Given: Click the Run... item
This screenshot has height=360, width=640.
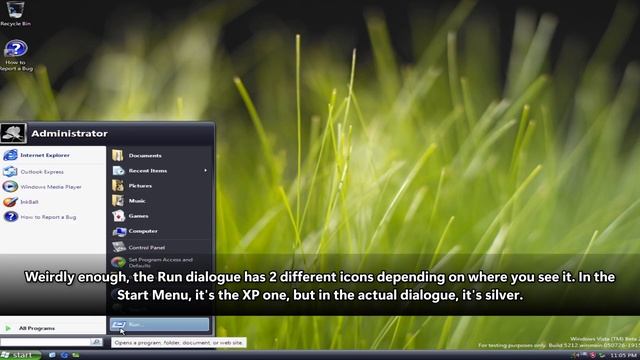Looking at the screenshot, I should [x=159, y=324].
